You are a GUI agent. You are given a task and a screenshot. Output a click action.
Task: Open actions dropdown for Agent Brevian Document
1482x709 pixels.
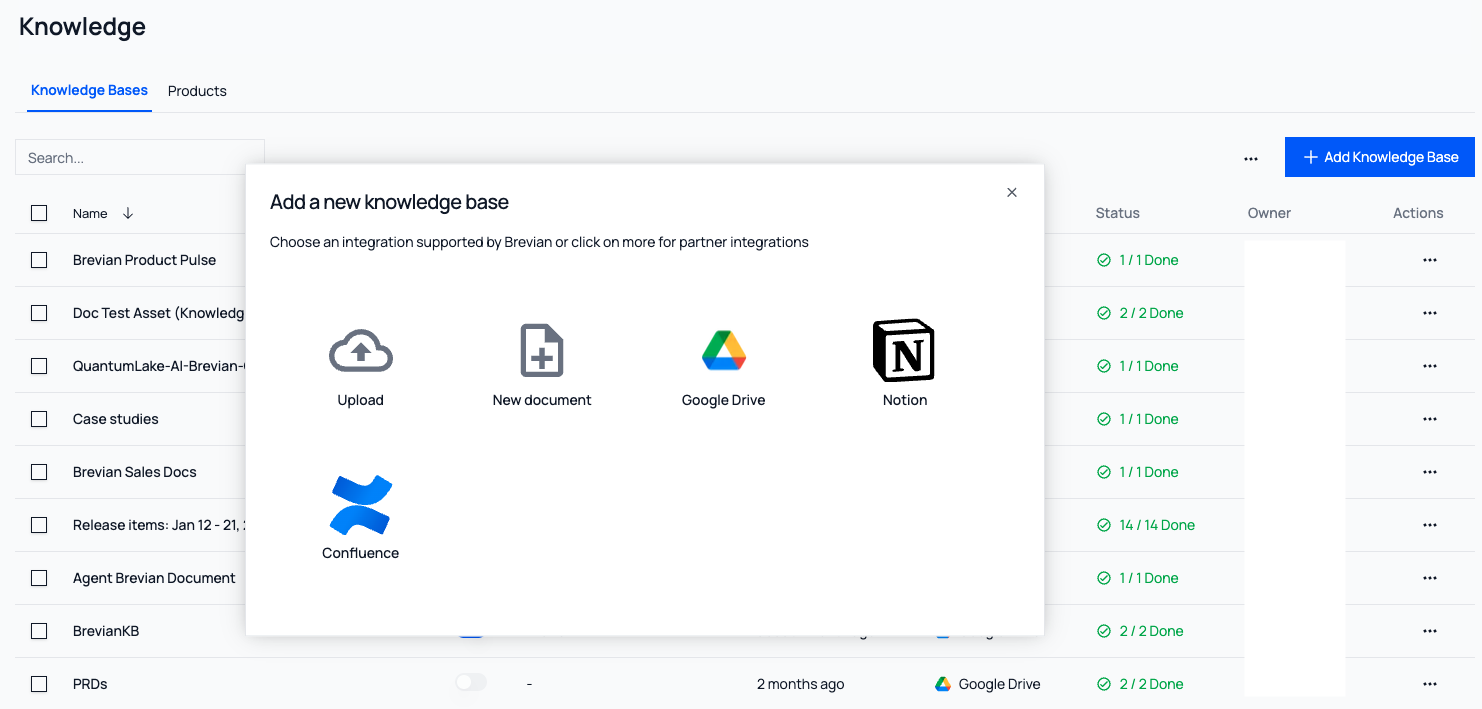(x=1430, y=578)
